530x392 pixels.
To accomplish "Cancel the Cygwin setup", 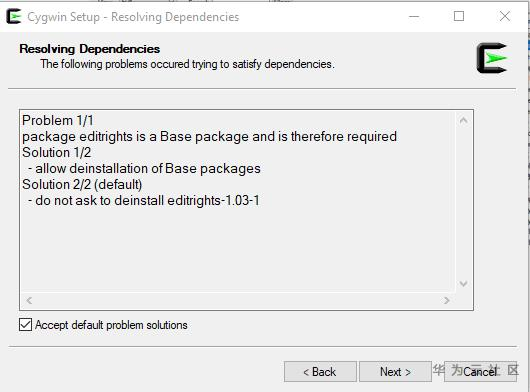I will tap(480, 372).
